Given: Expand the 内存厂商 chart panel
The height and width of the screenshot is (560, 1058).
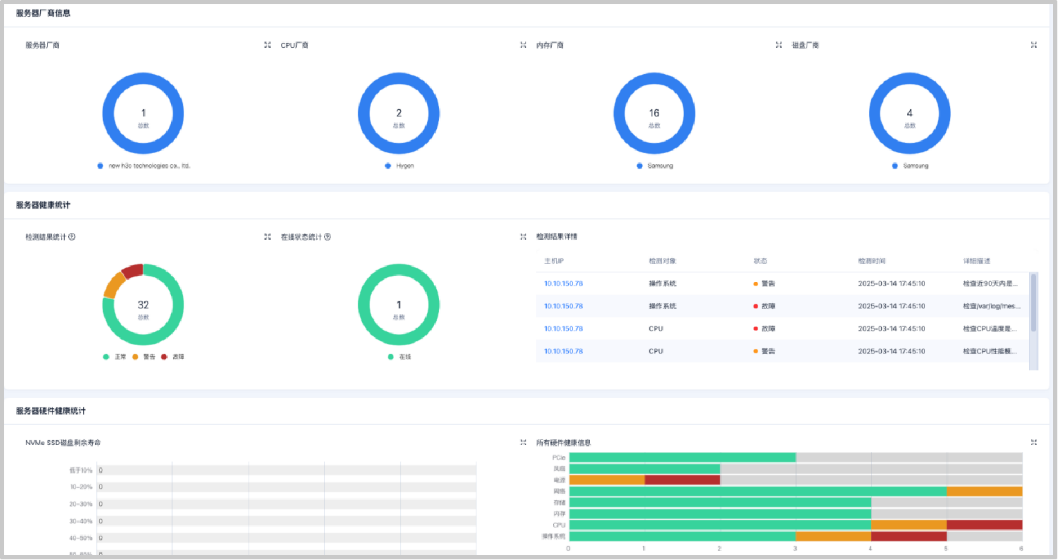Looking at the screenshot, I should click(779, 45).
